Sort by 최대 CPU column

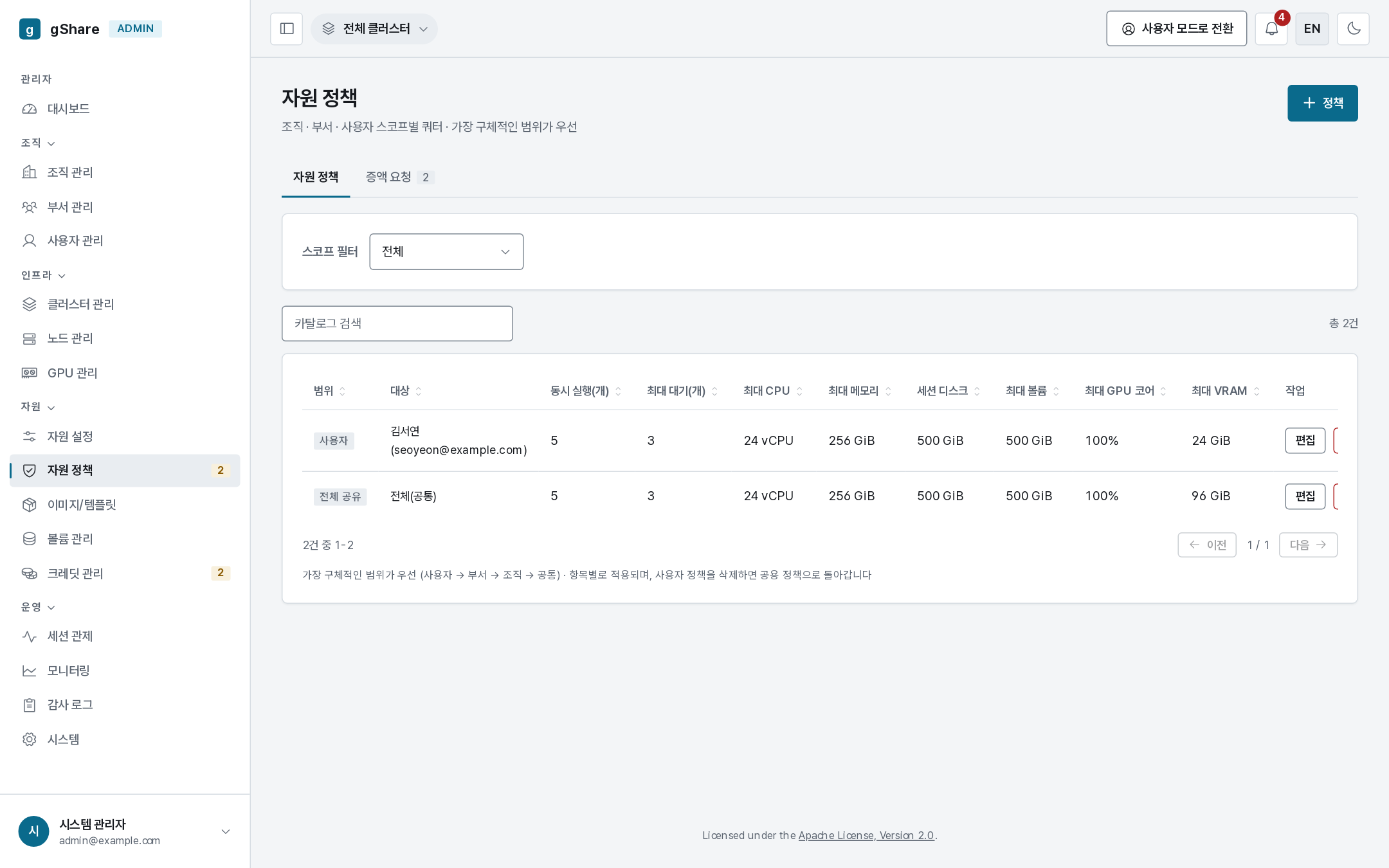point(773,391)
